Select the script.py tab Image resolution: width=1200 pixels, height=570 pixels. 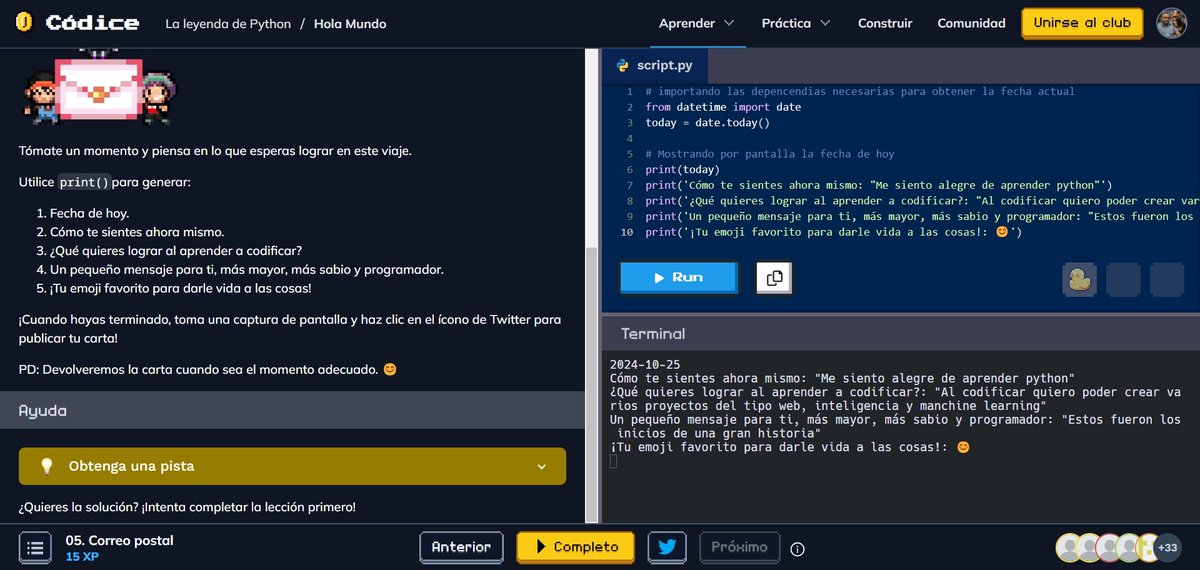(656, 66)
